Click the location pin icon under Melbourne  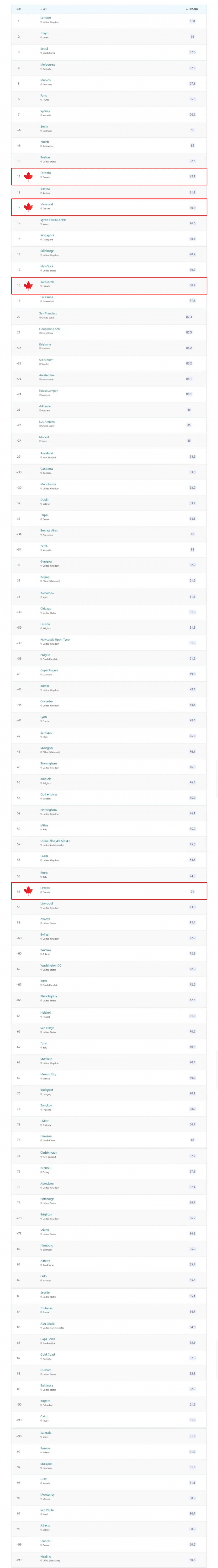point(41,69)
